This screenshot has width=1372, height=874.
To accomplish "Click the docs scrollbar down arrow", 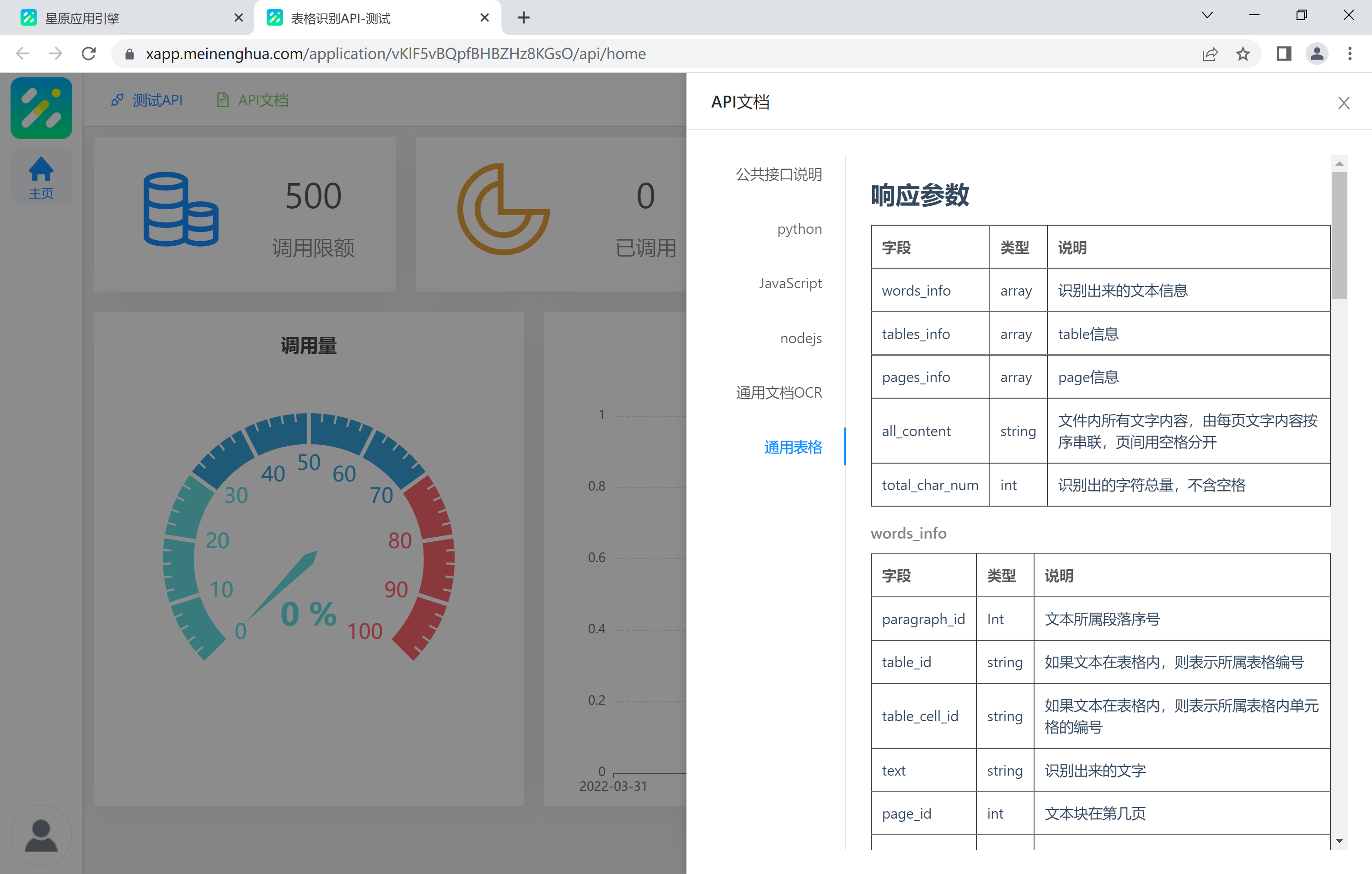I will click(x=1339, y=841).
